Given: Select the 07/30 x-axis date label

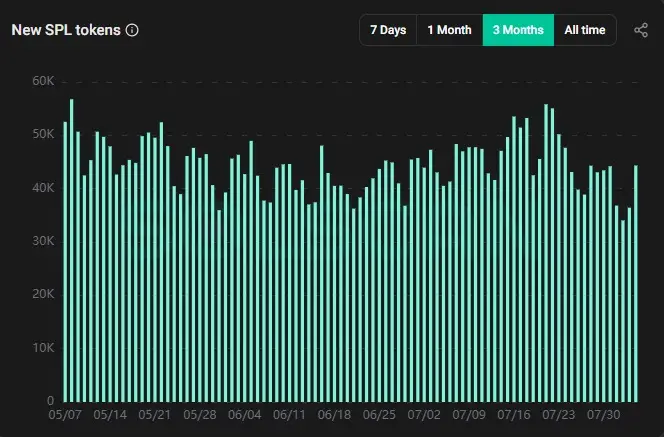Looking at the screenshot, I should click(603, 414).
